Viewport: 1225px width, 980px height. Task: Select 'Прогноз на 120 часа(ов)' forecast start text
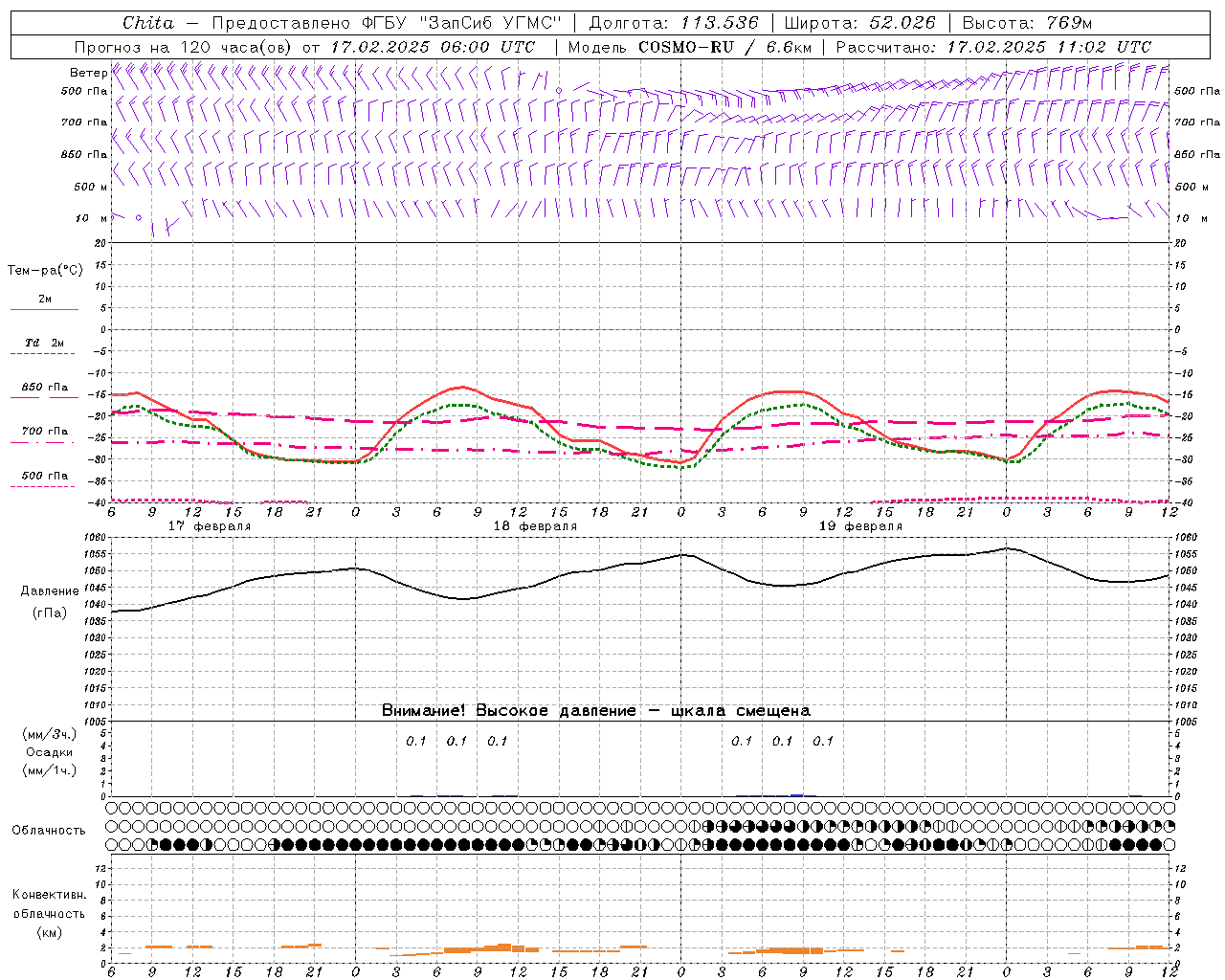click(x=184, y=47)
